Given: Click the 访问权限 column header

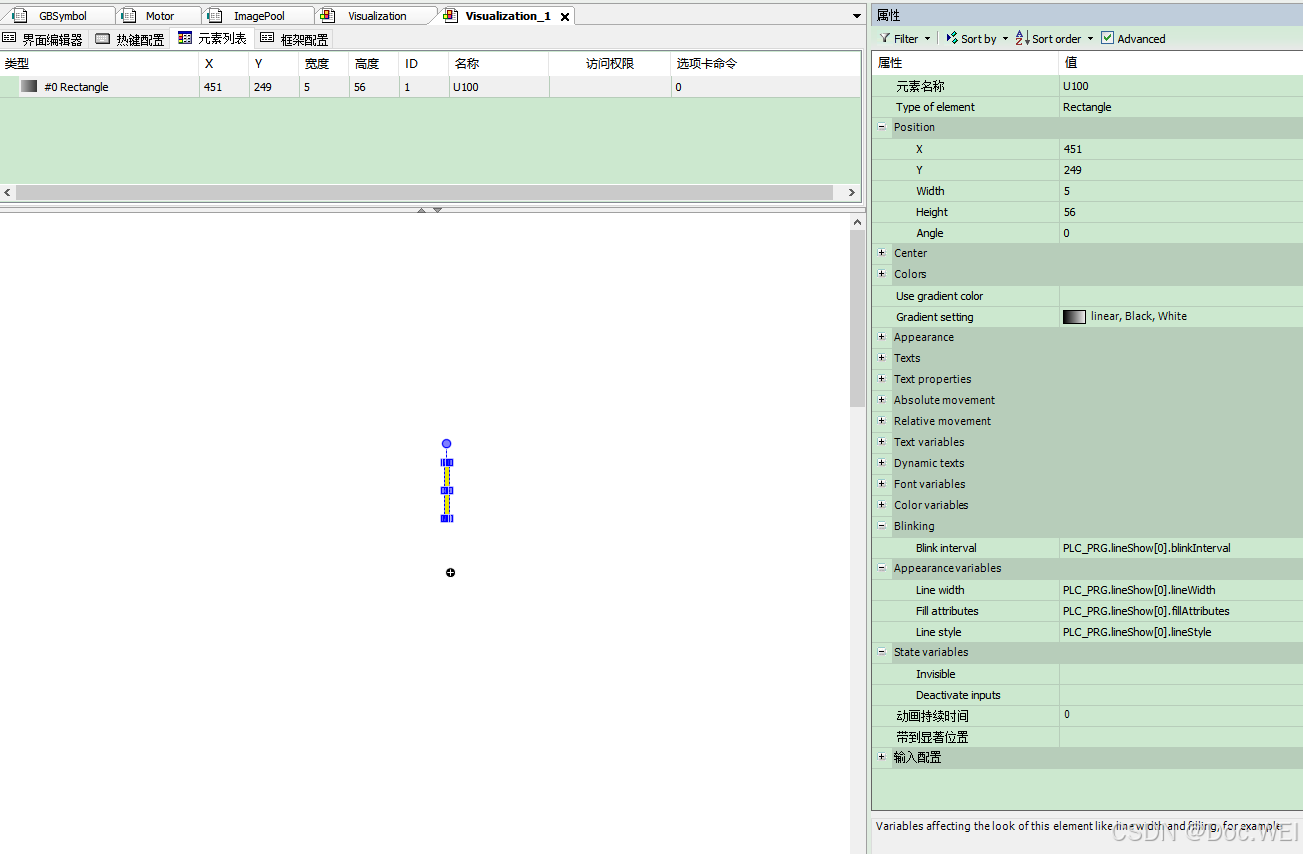Looking at the screenshot, I should (x=610, y=63).
